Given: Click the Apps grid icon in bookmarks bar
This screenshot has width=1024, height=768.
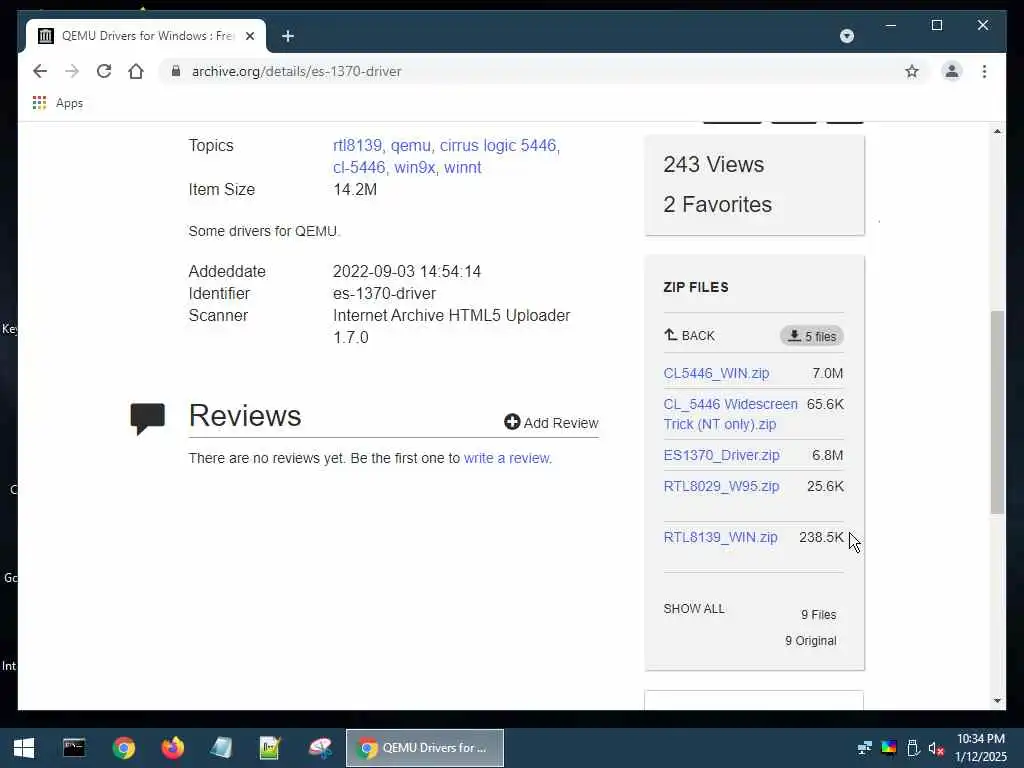Looking at the screenshot, I should click(39, 103).
